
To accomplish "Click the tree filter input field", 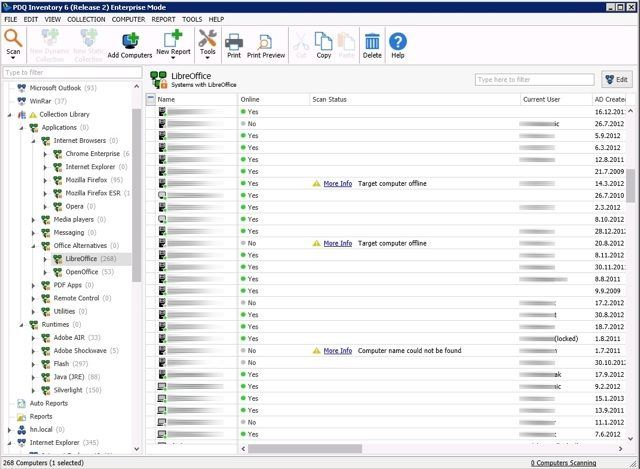I will (72, 72).
